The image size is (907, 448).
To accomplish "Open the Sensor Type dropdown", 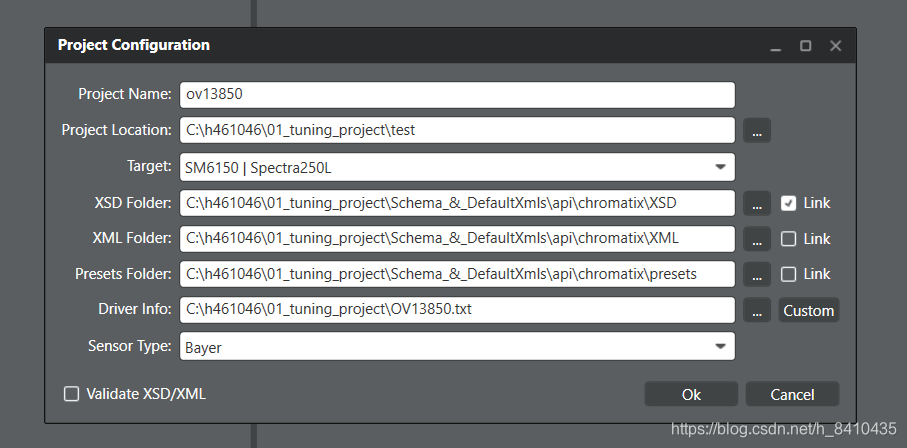I will [x=457, y=346].
